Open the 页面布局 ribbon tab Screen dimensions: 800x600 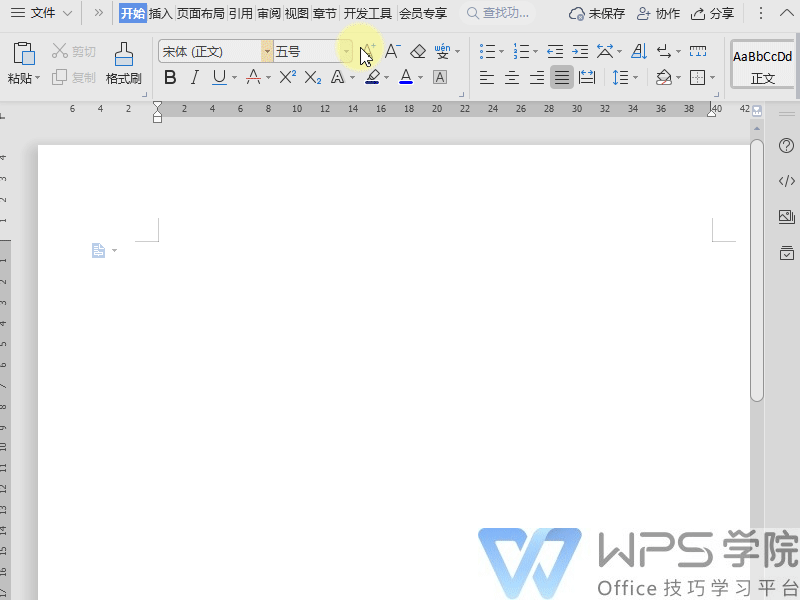(199, 13)
